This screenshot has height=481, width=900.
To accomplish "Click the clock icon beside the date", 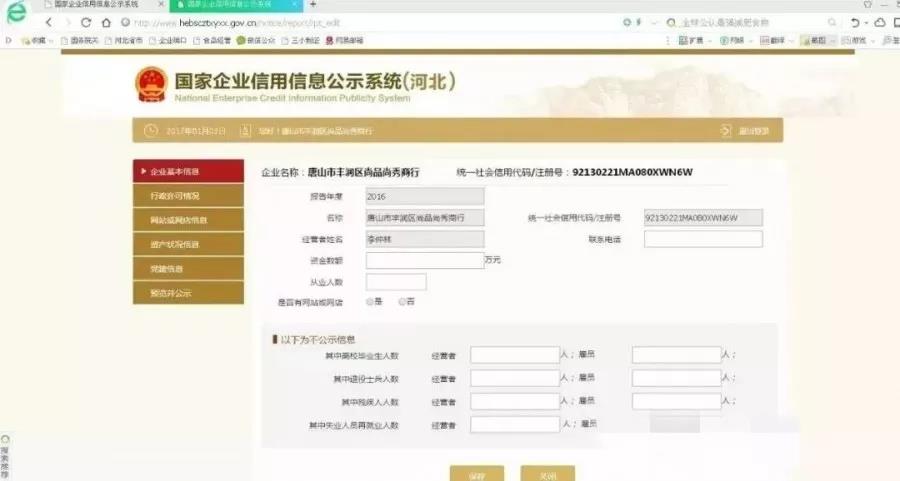I will tap(150, 131).
